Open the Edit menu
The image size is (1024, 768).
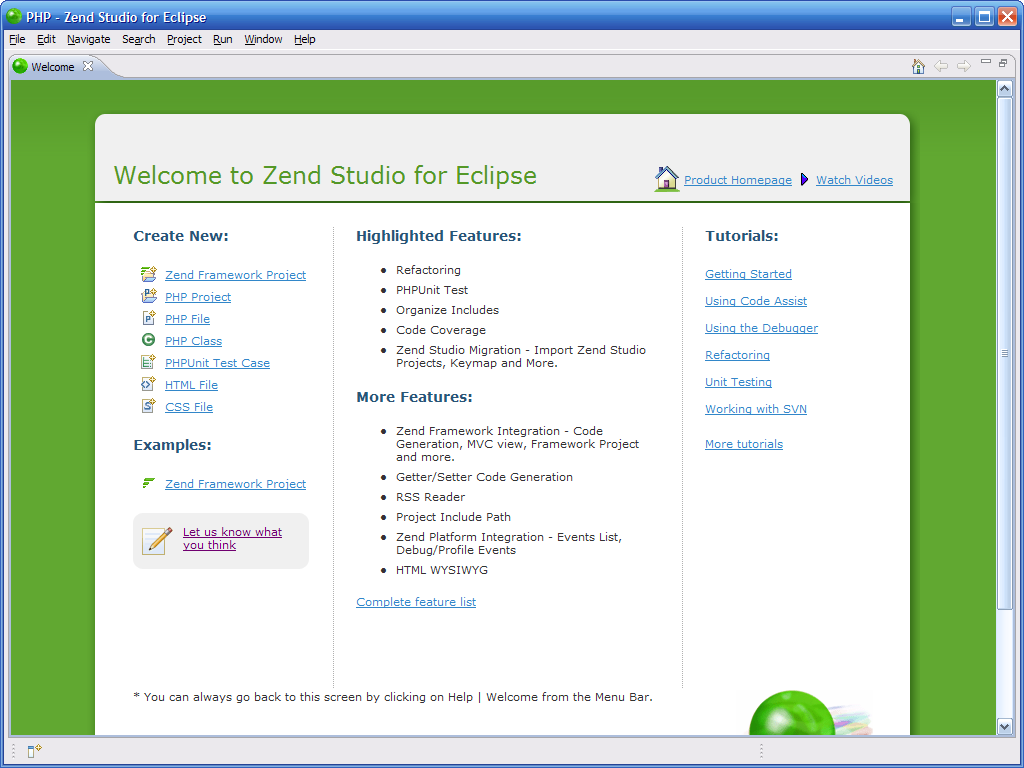pyautogui.click(x=46, y=39)
